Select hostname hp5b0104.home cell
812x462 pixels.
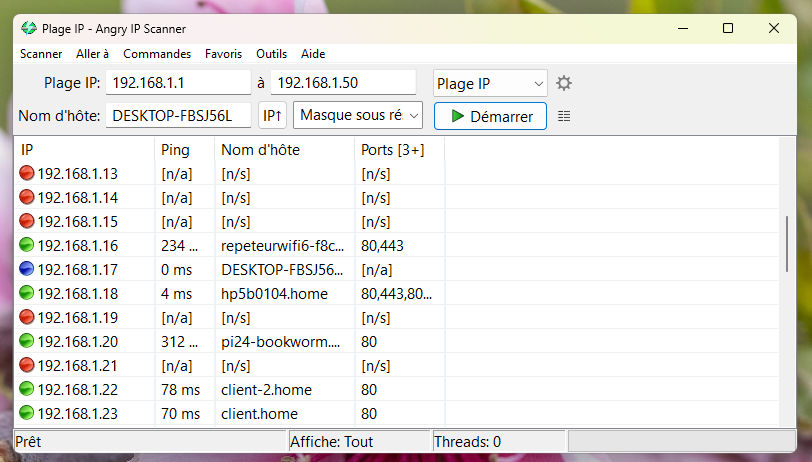[x=274, y=294]
